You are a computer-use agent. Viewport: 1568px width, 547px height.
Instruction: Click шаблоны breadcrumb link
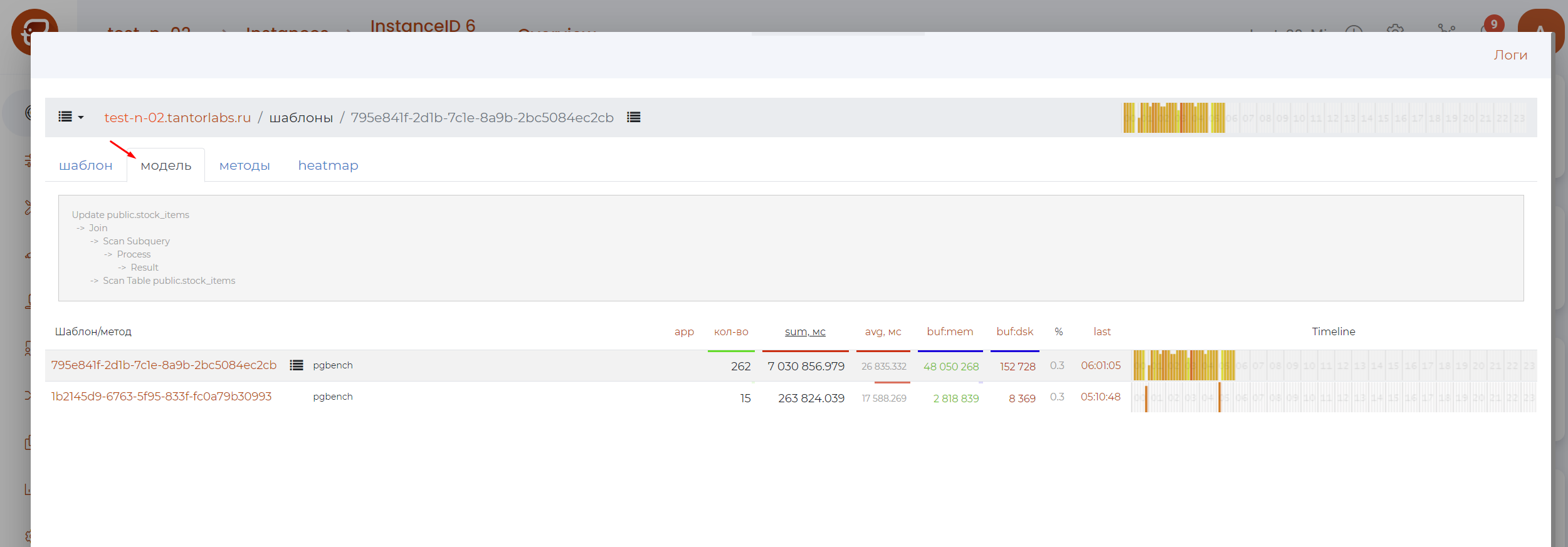(x=301, y=118)
